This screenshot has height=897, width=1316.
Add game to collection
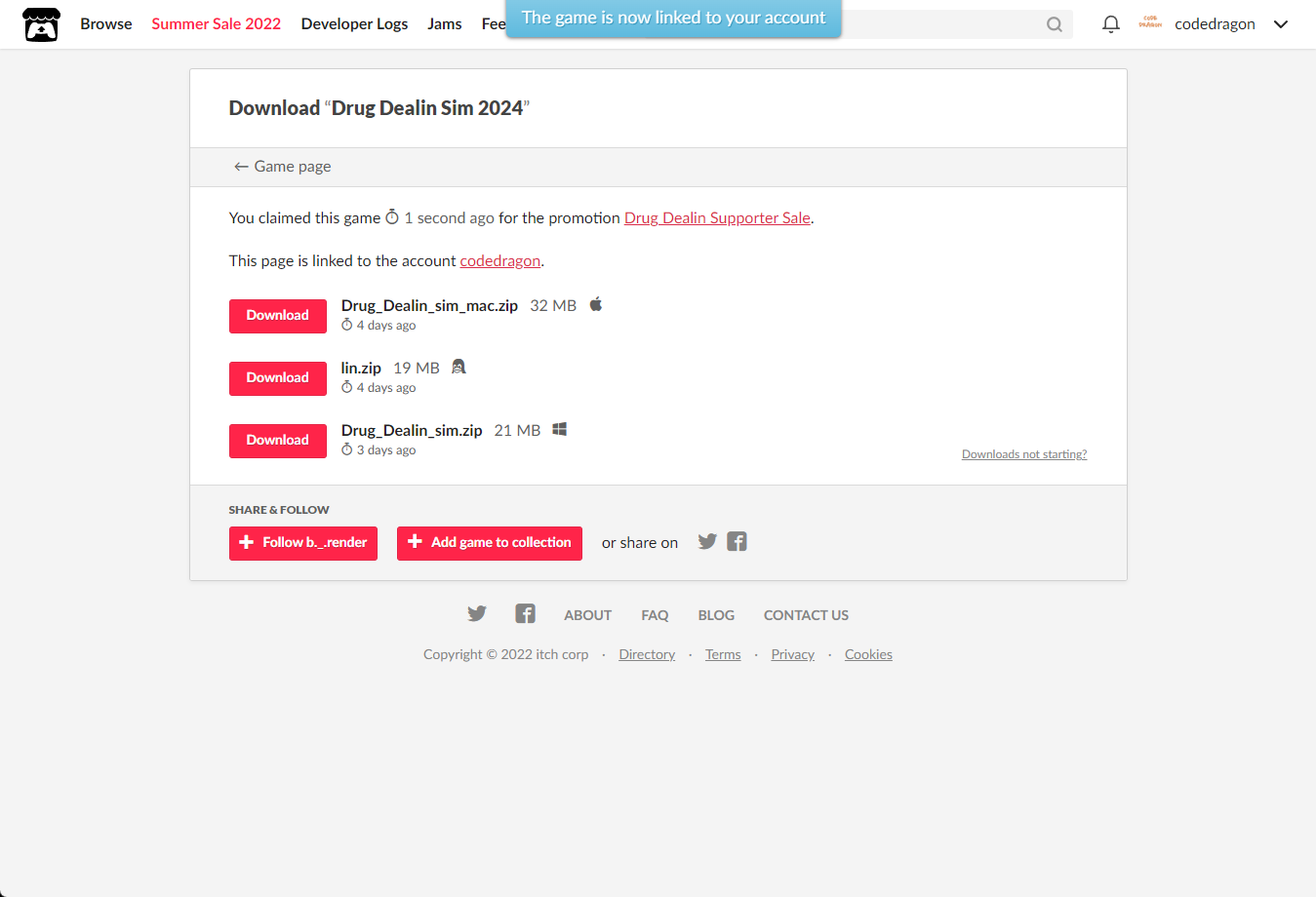coord(490,543)
